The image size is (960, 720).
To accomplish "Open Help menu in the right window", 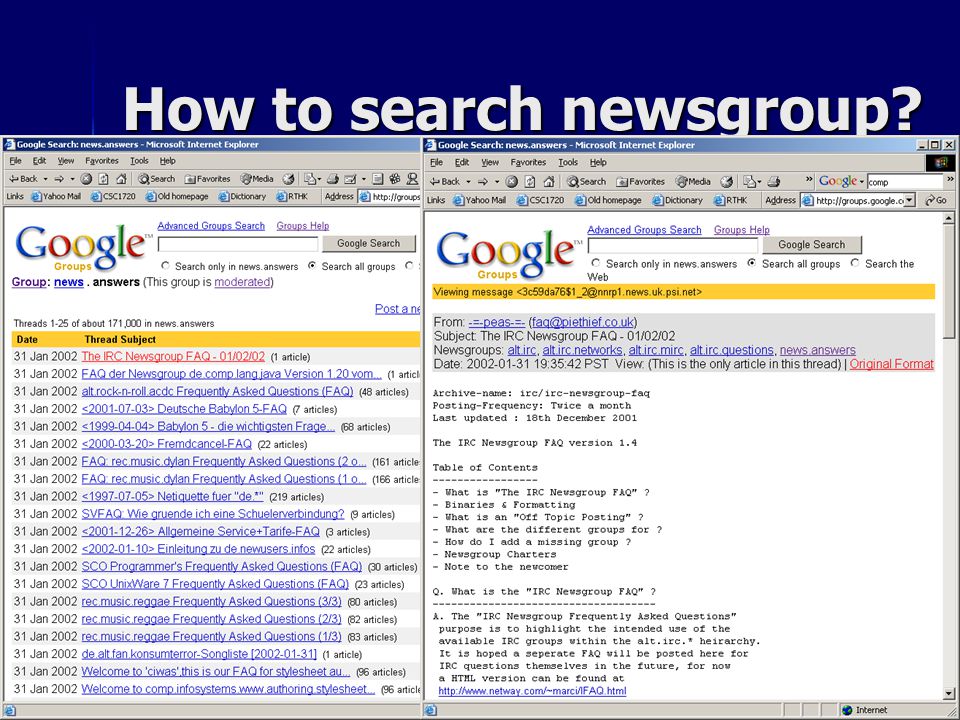I will tap(598, 162).
